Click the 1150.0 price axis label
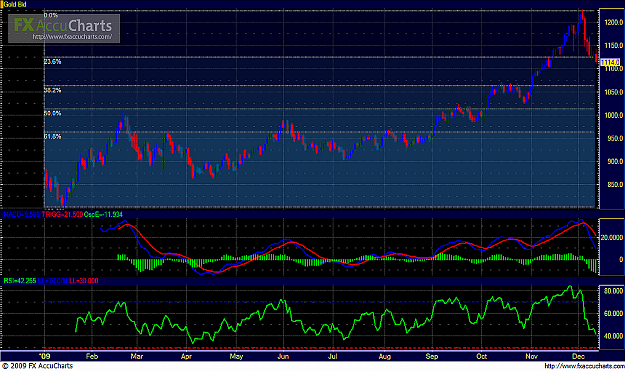Image resolution: width=625 pixels, height=371 pixels. point(613,46)
